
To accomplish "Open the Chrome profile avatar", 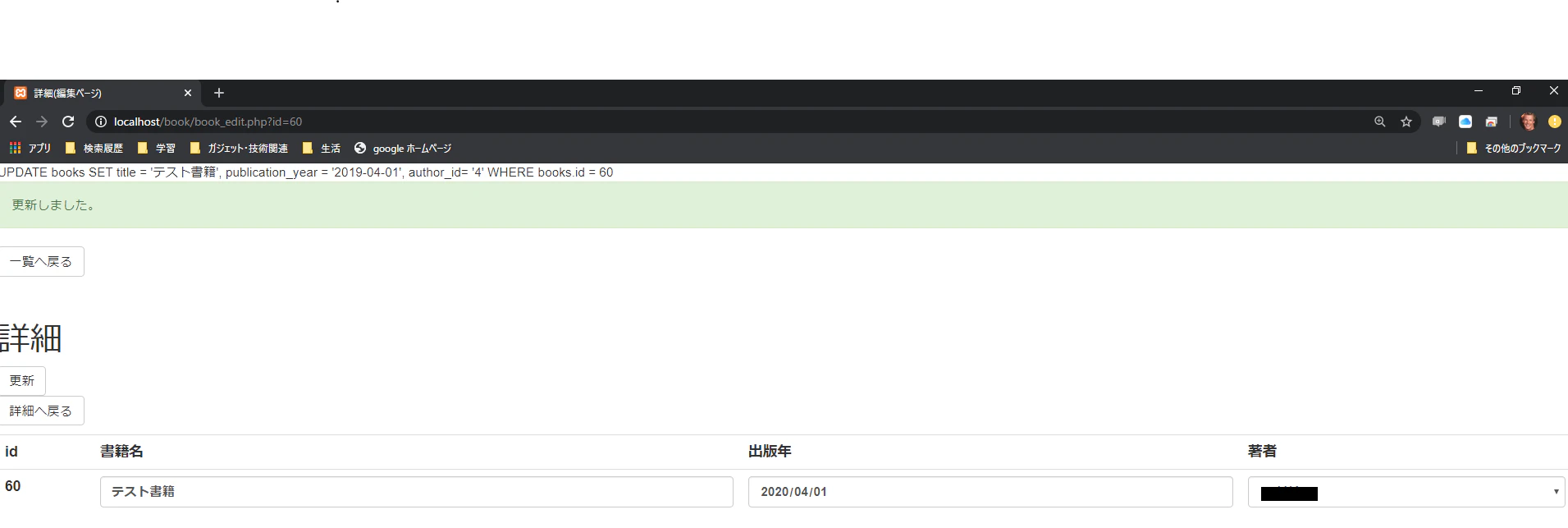I will [x=1528, y=122].
